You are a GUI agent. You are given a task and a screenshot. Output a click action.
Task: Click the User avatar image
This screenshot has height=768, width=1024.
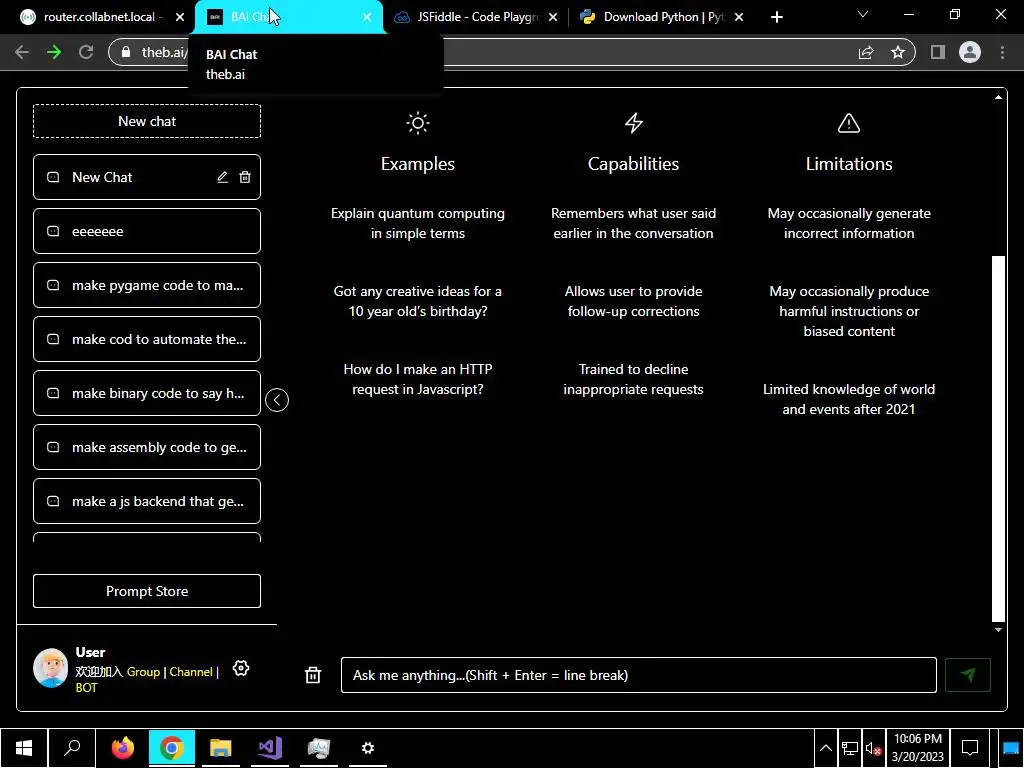click(50, 667)
